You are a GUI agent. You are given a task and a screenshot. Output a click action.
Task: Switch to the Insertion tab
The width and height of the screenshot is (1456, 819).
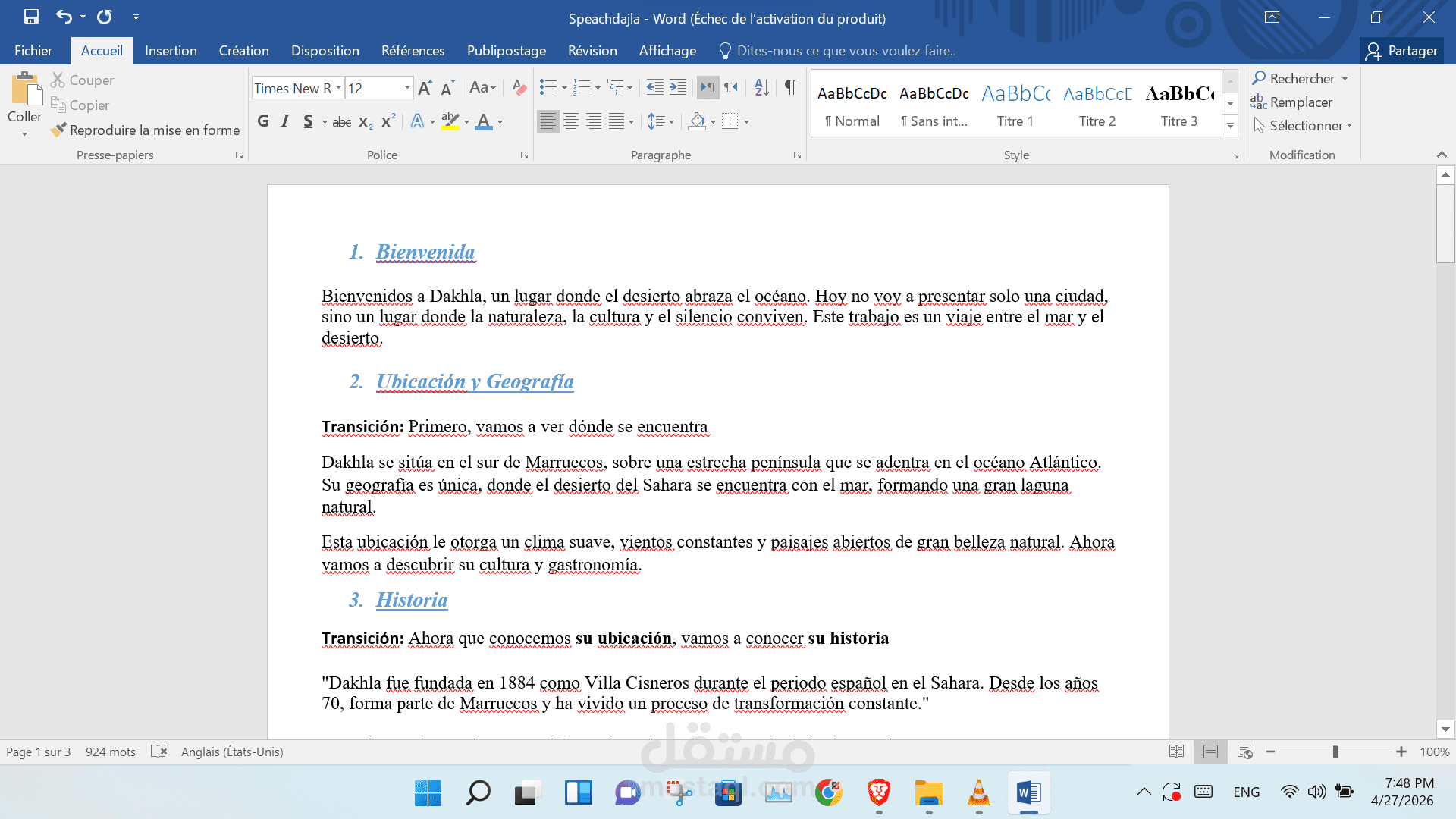coord(171,51)
